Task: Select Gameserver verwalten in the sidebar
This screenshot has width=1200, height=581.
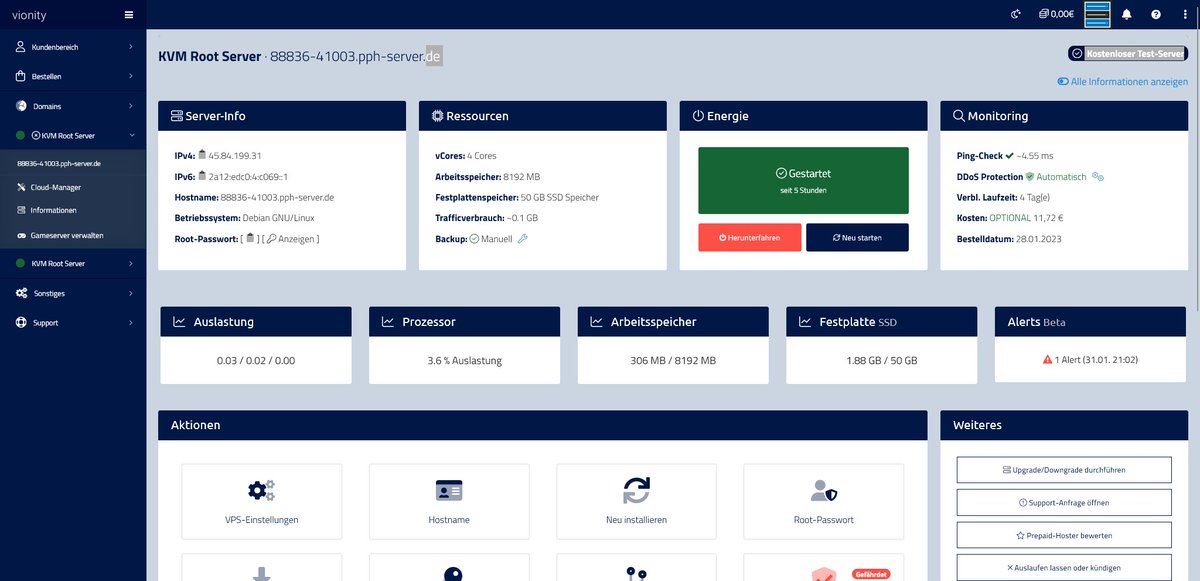Action: point(66,234)
